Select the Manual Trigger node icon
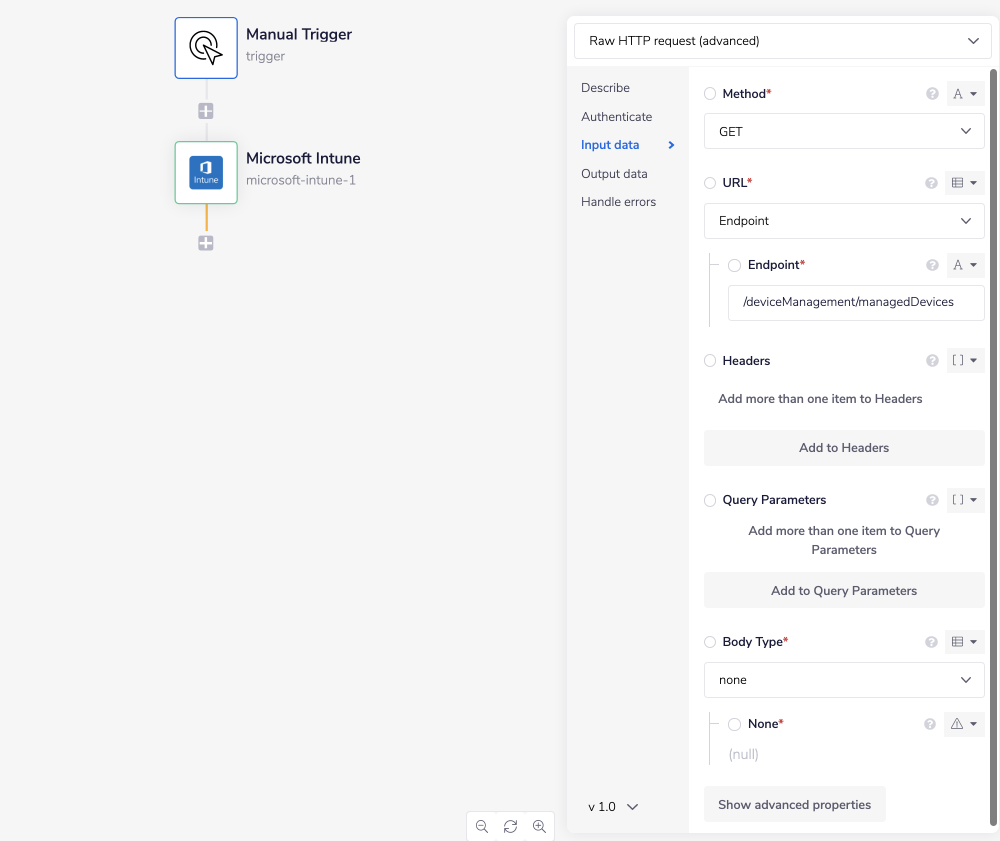 pyautogui.click(x=205, y=47)
